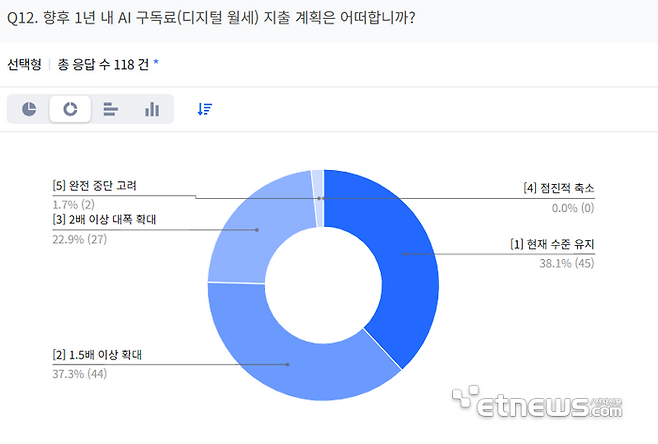The image size is (658, 444).
Task: Click the '[1] 현재 수준 유지' label
Action: (x=552, y=242)
